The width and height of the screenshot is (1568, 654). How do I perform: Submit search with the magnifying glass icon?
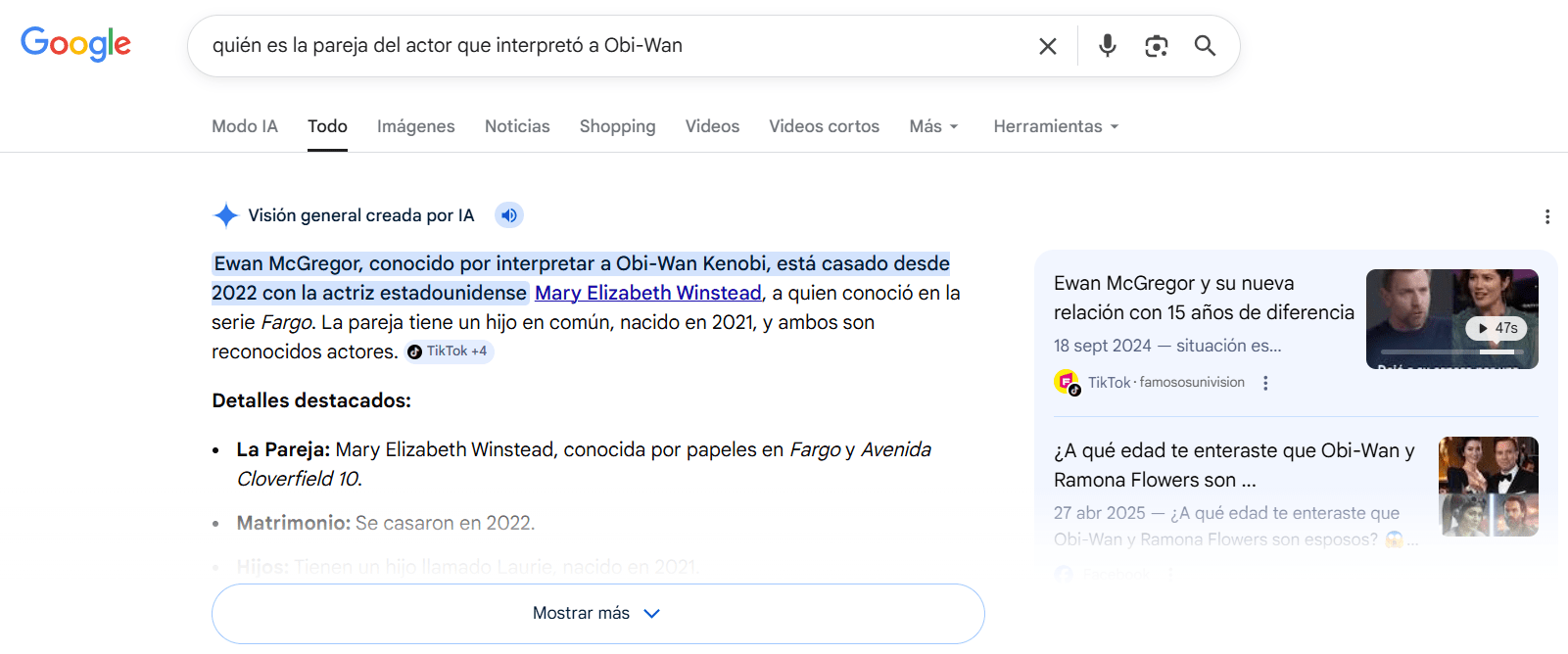click(x=1205, y=46)
